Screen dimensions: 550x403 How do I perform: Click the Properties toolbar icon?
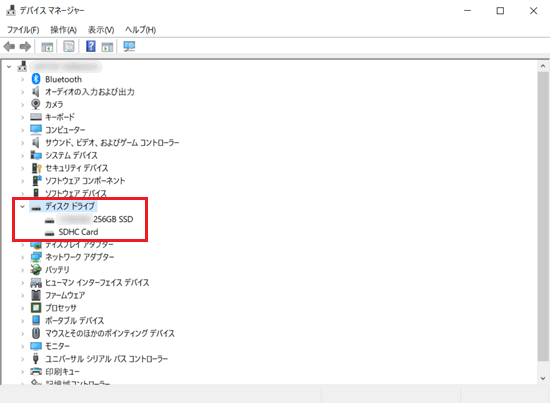coord(69,46)
